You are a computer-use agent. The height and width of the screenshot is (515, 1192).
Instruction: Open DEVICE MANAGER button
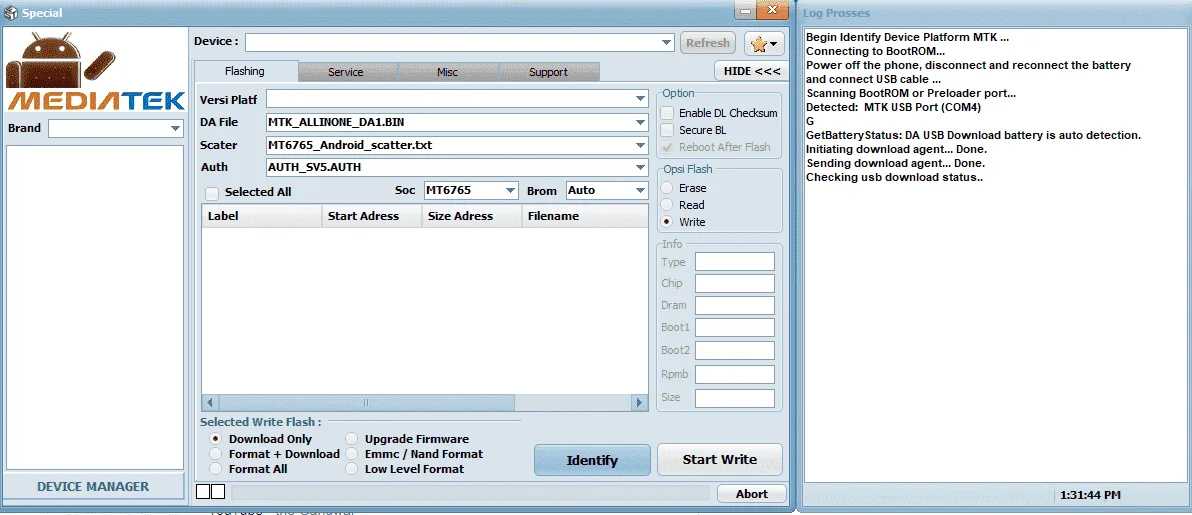tap(94, 487)
